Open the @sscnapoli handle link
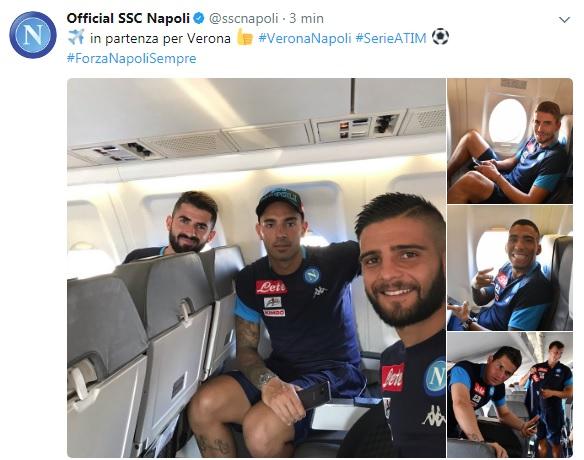Screen dimensions: 584x460 coord(244,18)
